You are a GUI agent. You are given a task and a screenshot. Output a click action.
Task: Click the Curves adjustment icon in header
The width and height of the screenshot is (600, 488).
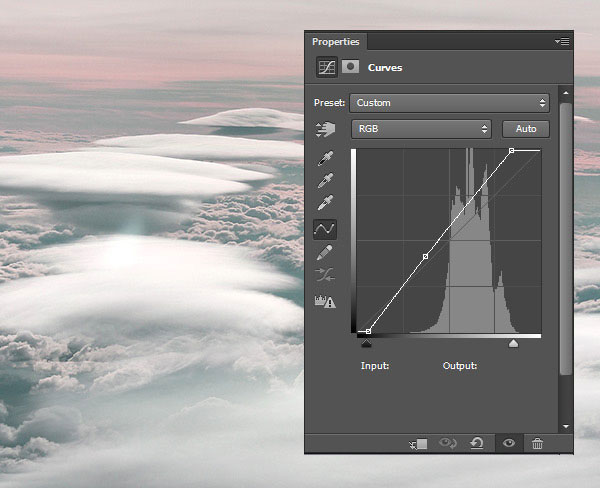coord(326,68)
